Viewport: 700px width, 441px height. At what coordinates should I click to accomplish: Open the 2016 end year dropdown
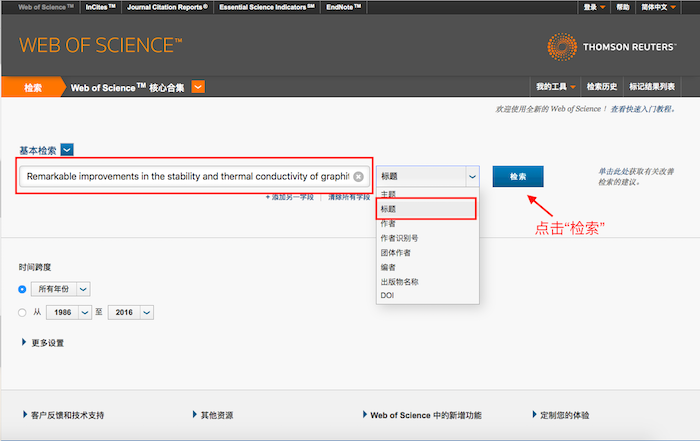pos(131,312)
